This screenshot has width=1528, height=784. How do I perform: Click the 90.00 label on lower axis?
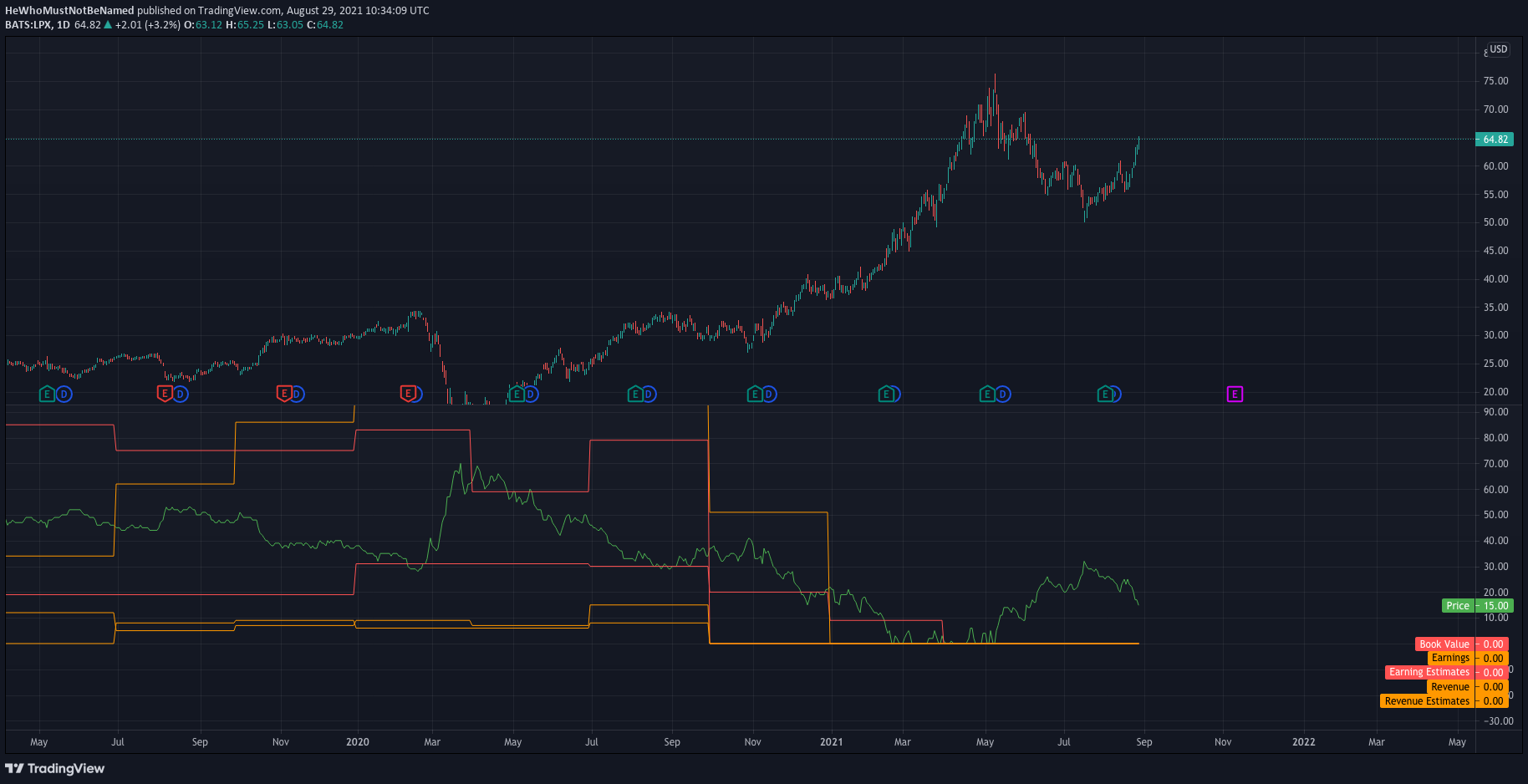tap(1495, 412)
